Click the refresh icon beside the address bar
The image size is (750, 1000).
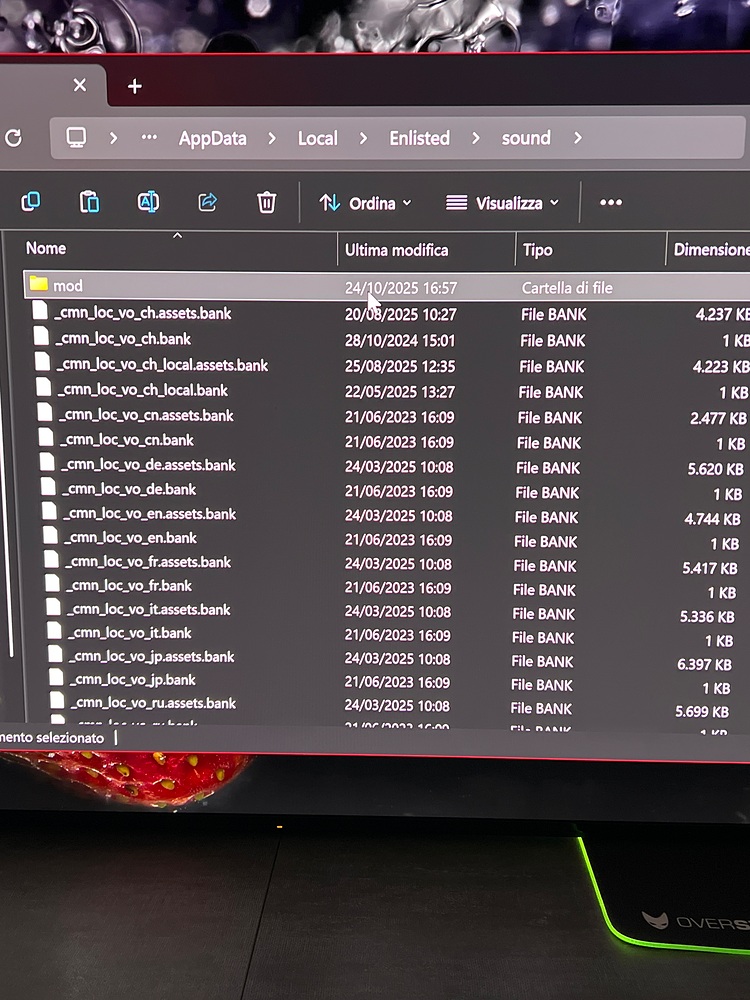click(x=13, y=138)
